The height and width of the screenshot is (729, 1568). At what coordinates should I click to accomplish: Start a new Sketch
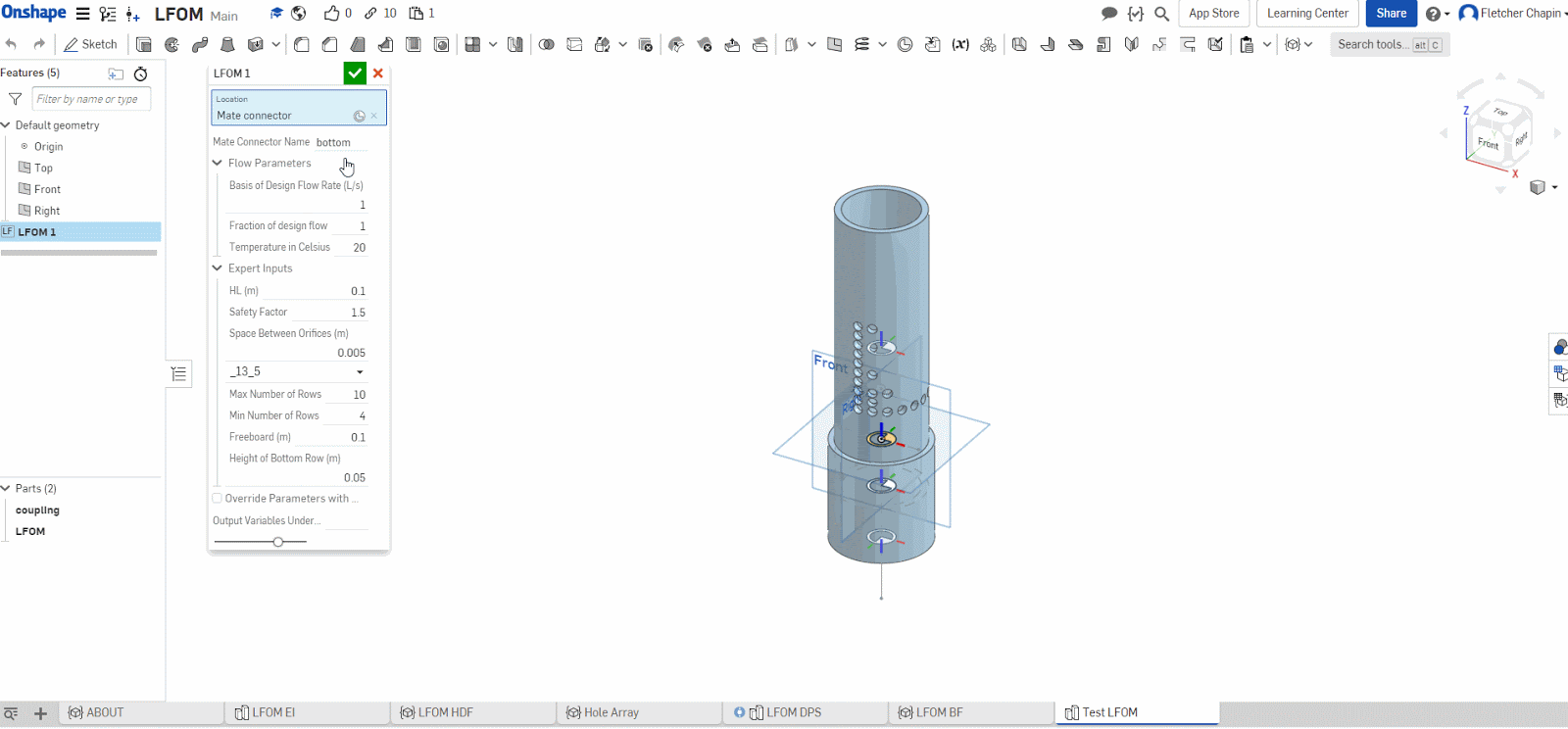tap(90, 44)
